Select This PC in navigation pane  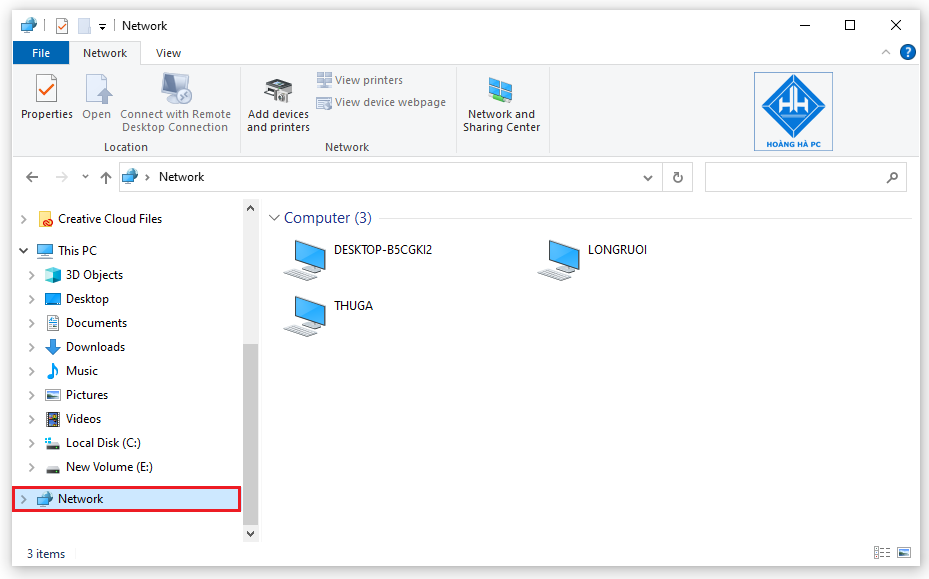(77, 251)
